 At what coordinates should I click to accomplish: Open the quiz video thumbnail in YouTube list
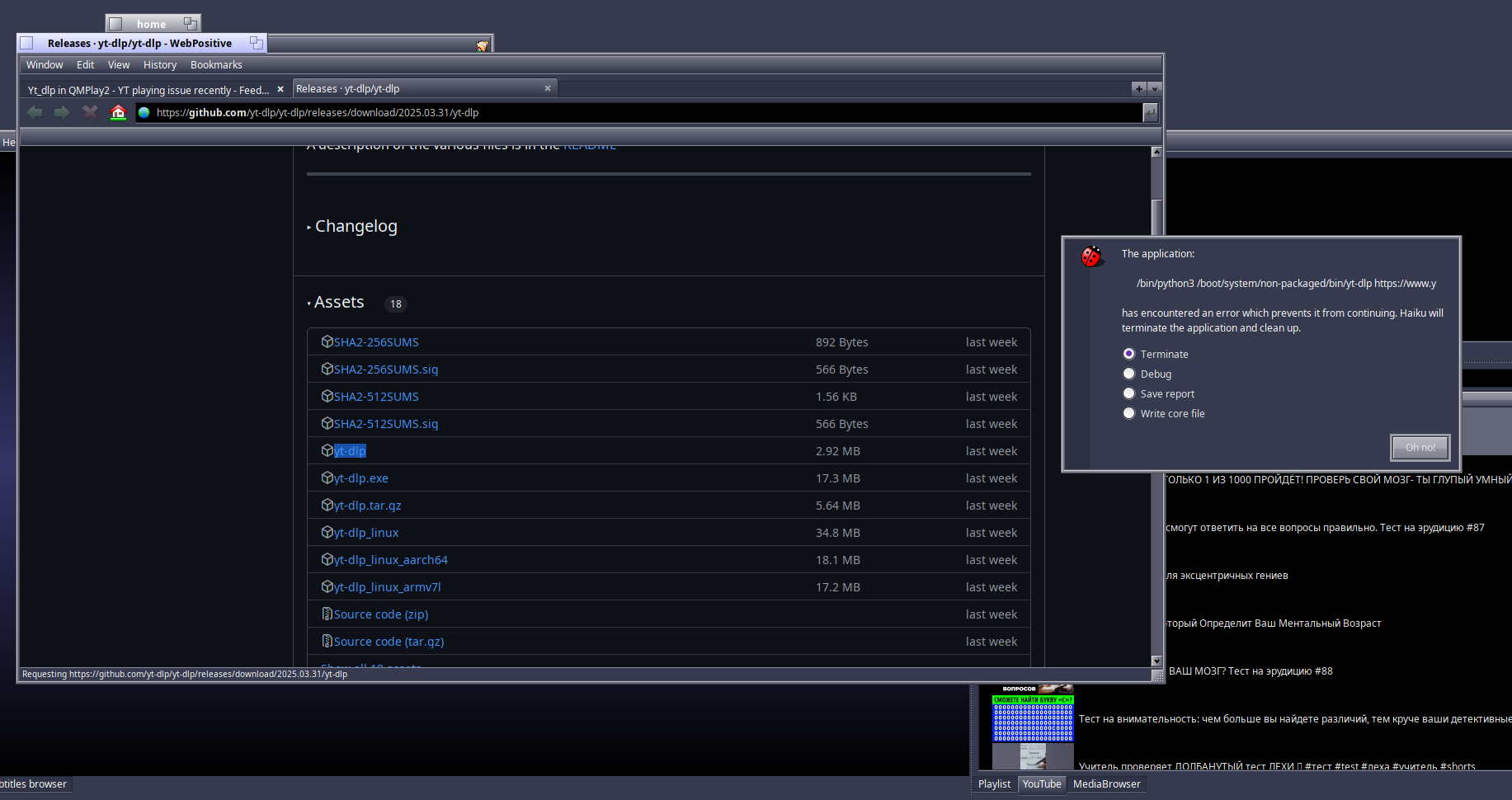(x=1033, y=718)
